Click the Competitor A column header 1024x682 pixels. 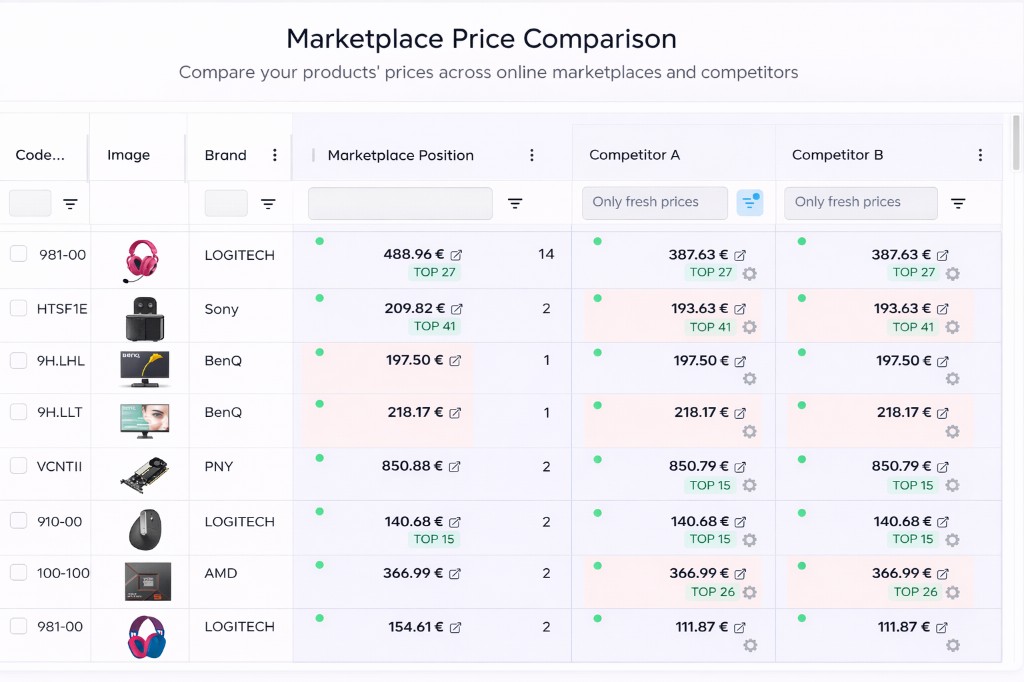(635, 155)
